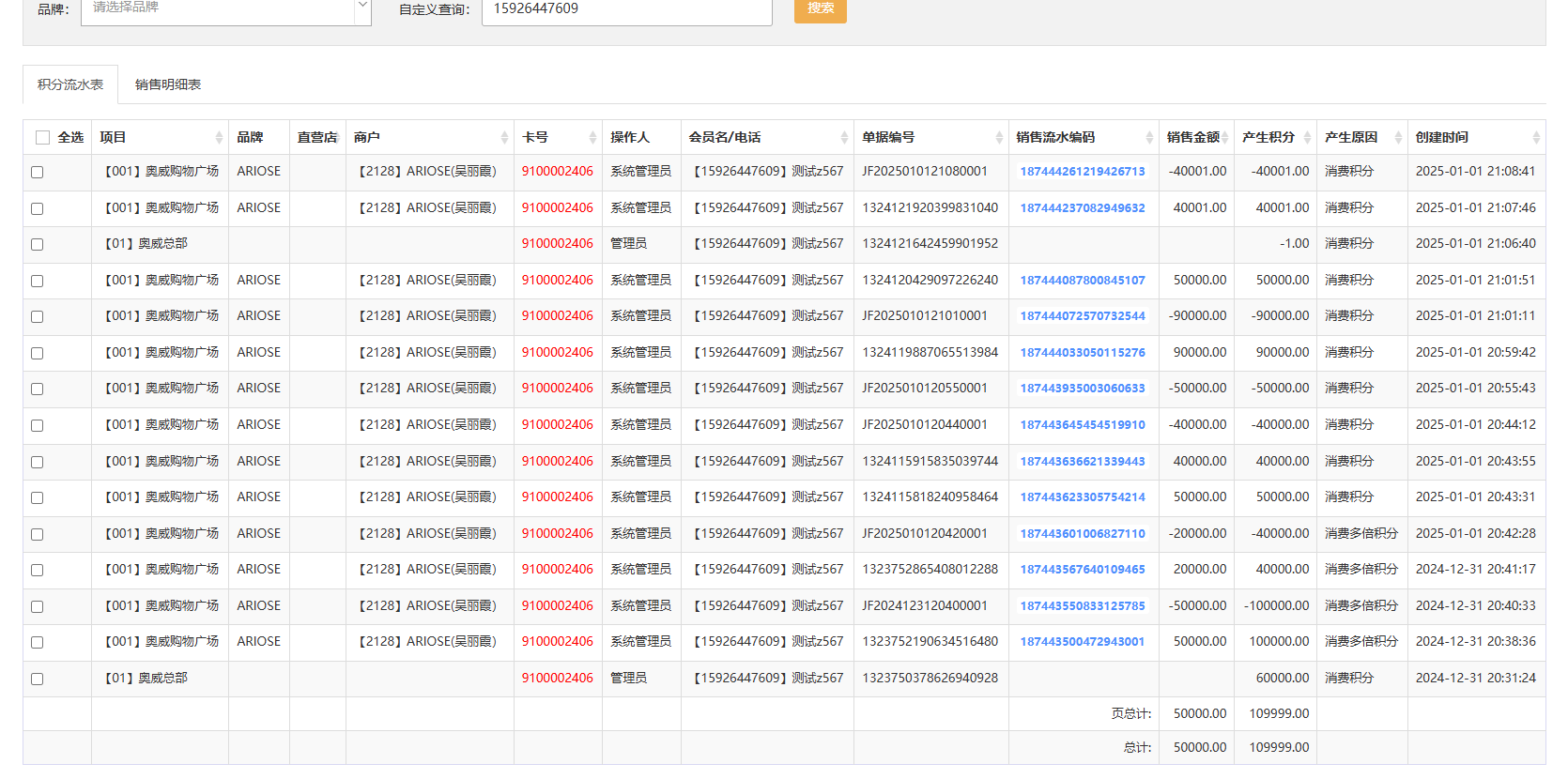
Task: Check row created 2024-12-31 20:31:24
Action: (x=38, y=679)
